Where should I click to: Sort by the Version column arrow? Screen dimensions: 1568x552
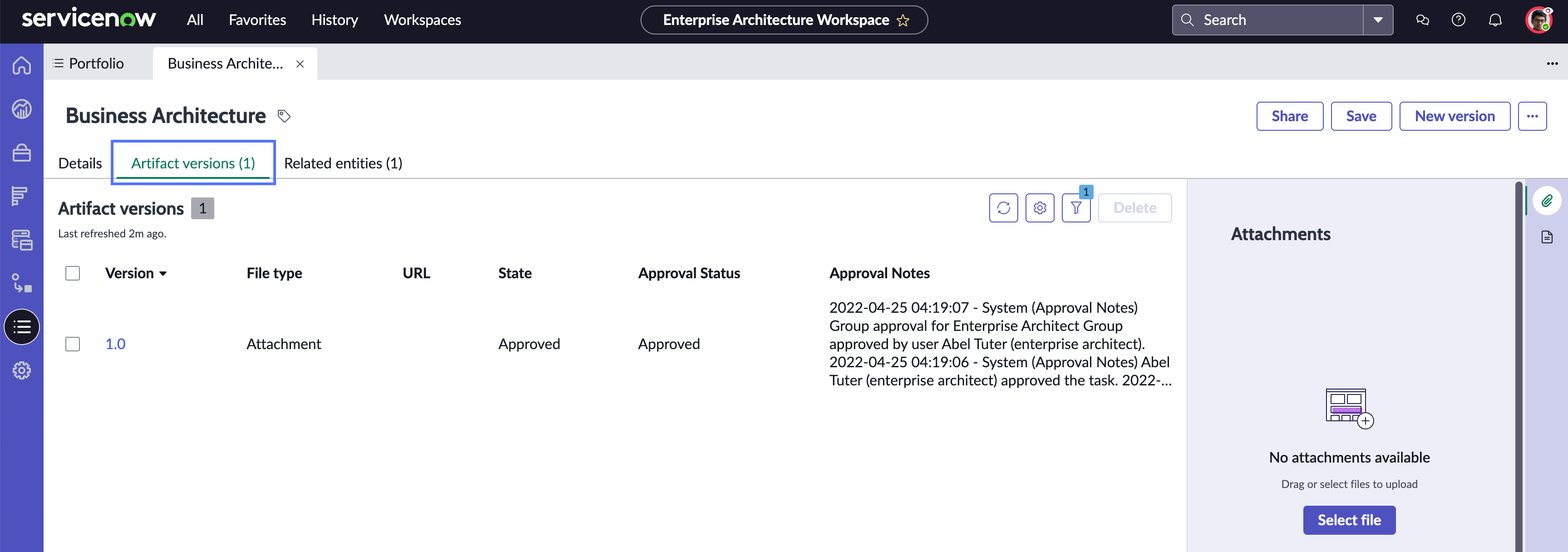[163, 274]
